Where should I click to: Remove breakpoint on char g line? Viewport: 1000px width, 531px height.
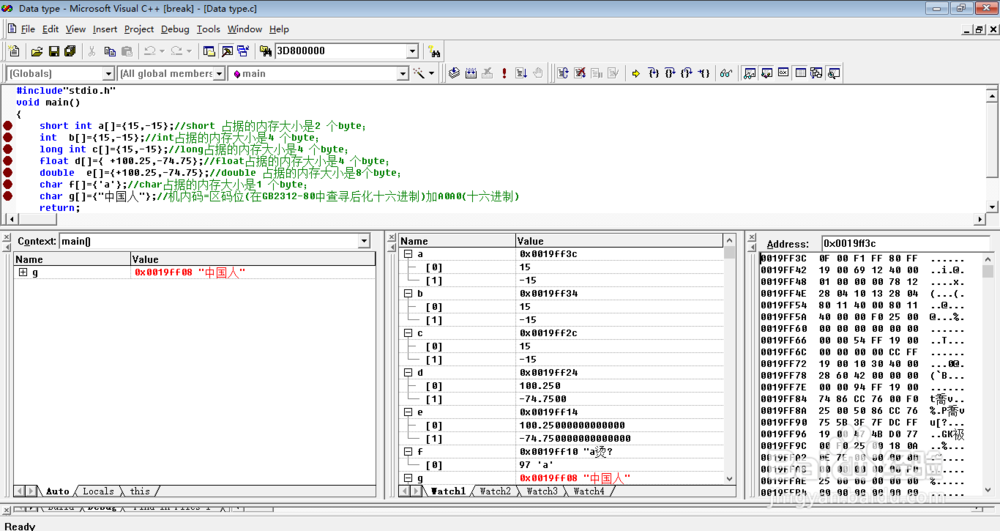(8, 196)
